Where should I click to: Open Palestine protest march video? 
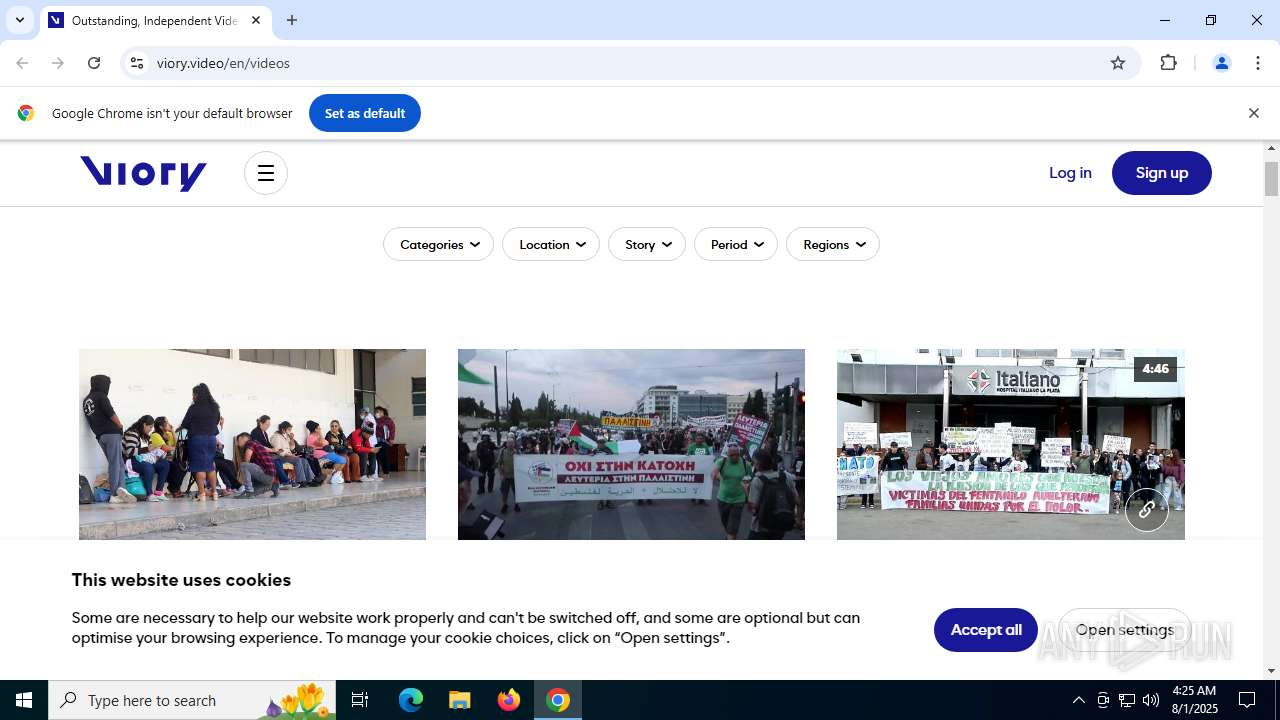click(x=631, y=444)
